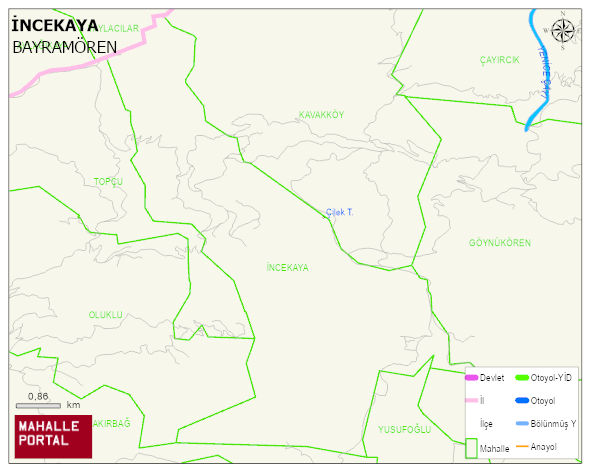Click the compass rose icon
Image resolution: width=591 pixels, height=472 pixels.
click(563, 31)
